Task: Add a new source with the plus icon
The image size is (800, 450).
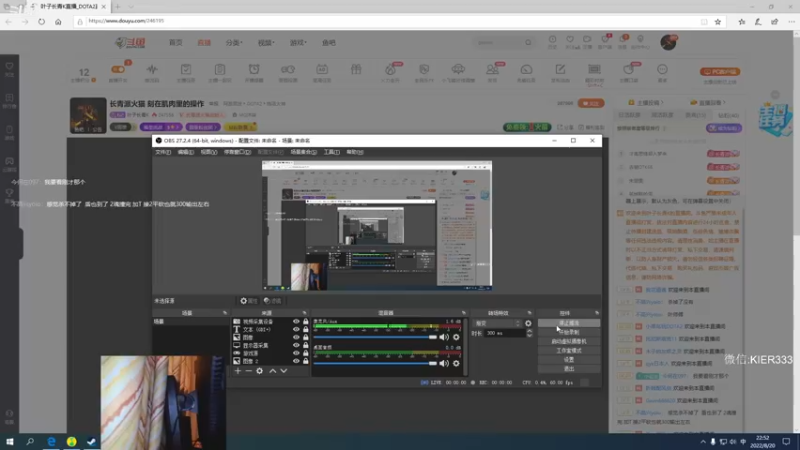Action: [x=238, y=371]
